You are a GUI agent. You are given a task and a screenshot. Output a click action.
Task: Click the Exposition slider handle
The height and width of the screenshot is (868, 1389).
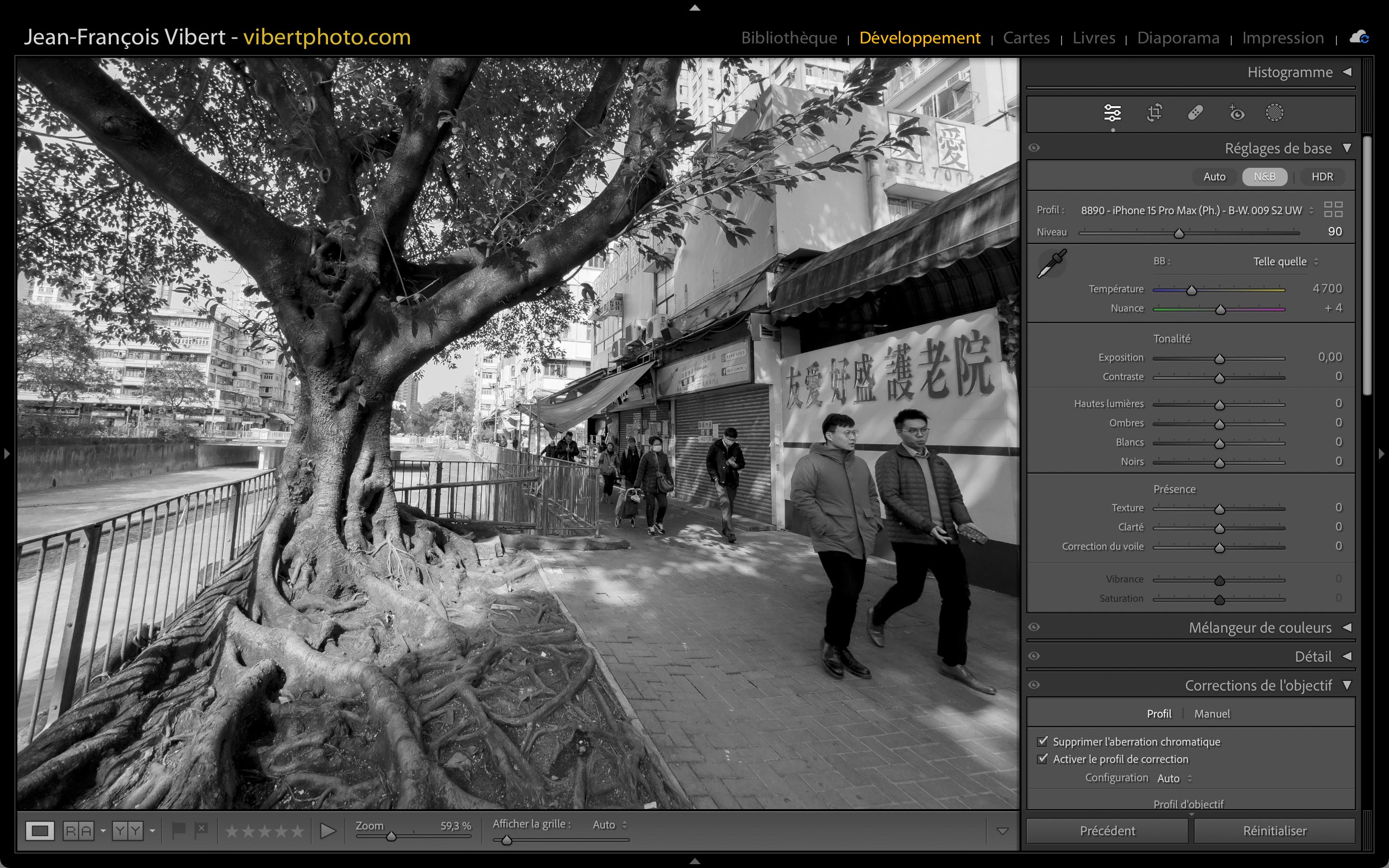pyautogui.click(x=1220, y=359)
